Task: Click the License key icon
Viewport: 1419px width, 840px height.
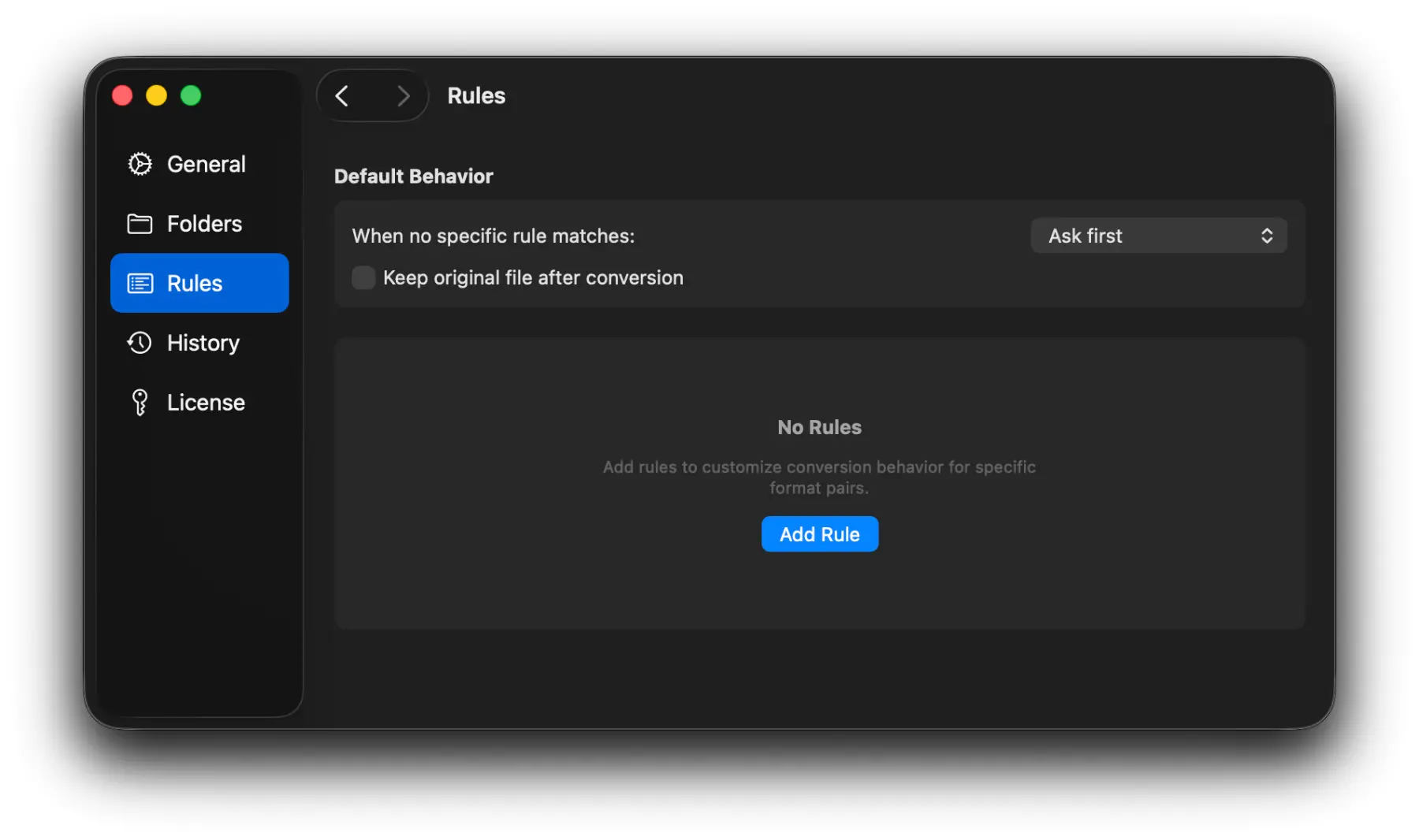Action: (x=140, y=403)
